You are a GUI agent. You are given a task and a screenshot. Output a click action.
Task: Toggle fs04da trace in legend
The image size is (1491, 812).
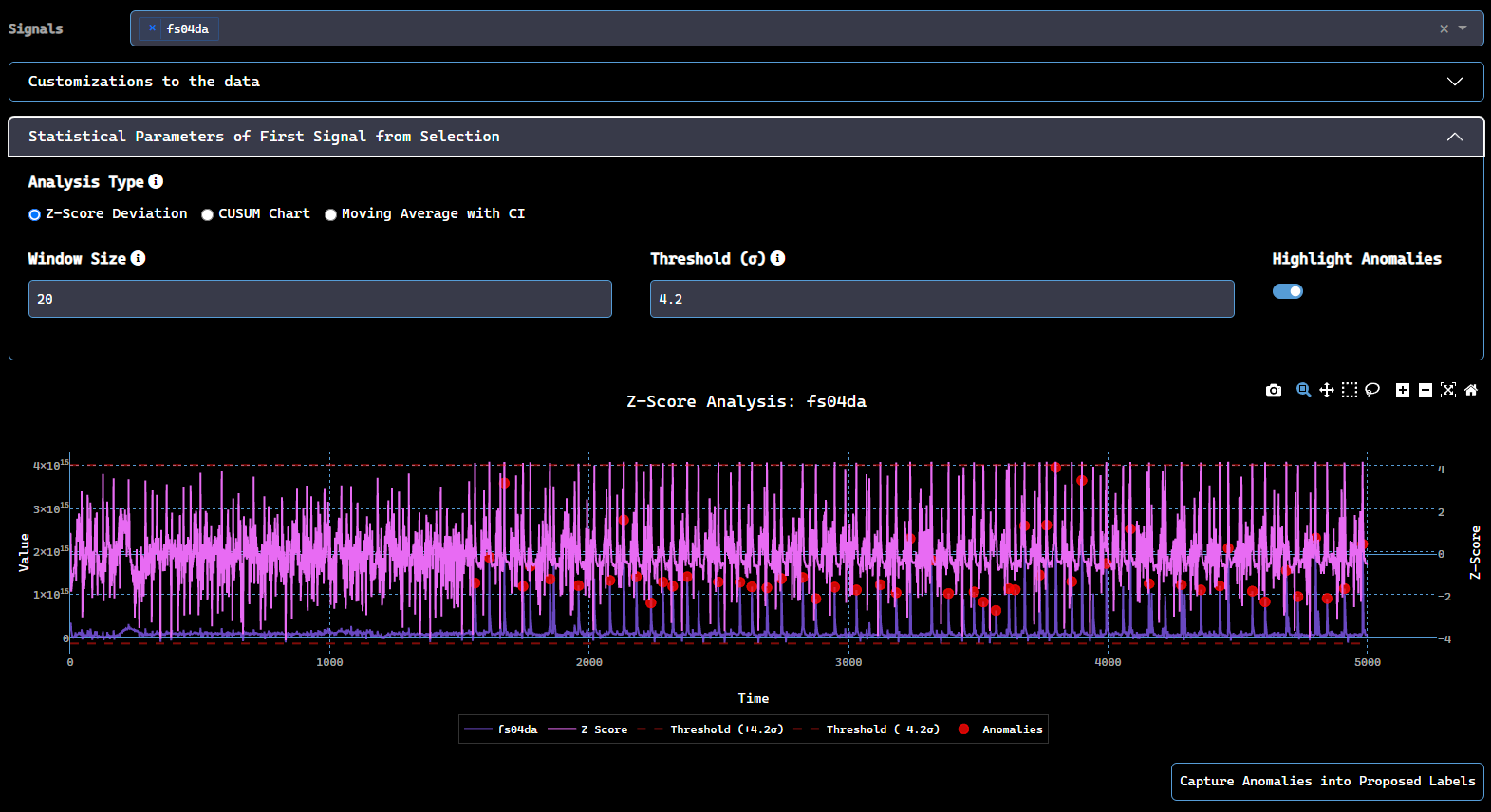[x=502, y=729]
